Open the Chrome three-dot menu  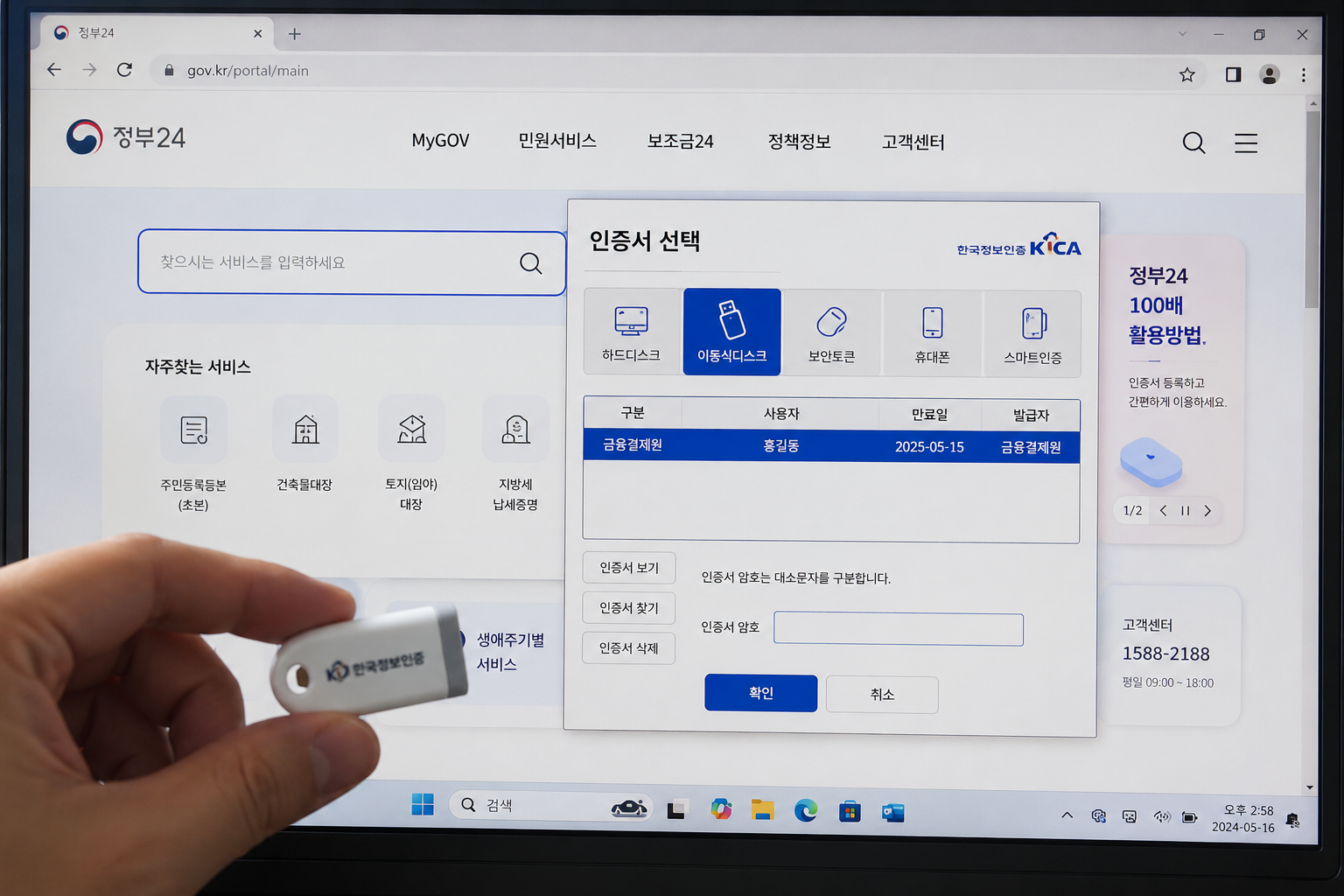click(1304, 75)
